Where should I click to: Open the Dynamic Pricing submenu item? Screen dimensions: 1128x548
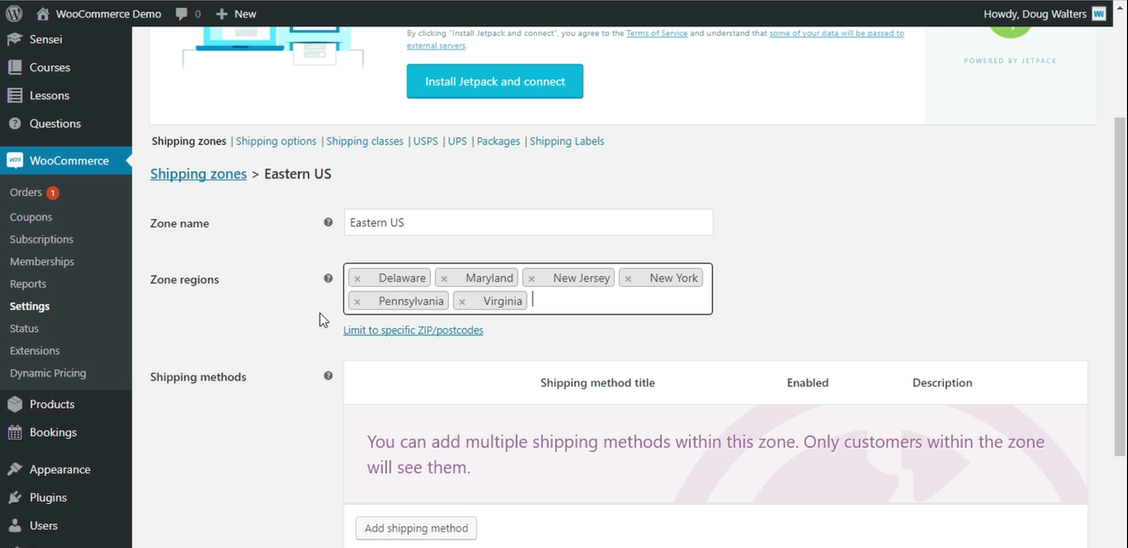point(48,373)
